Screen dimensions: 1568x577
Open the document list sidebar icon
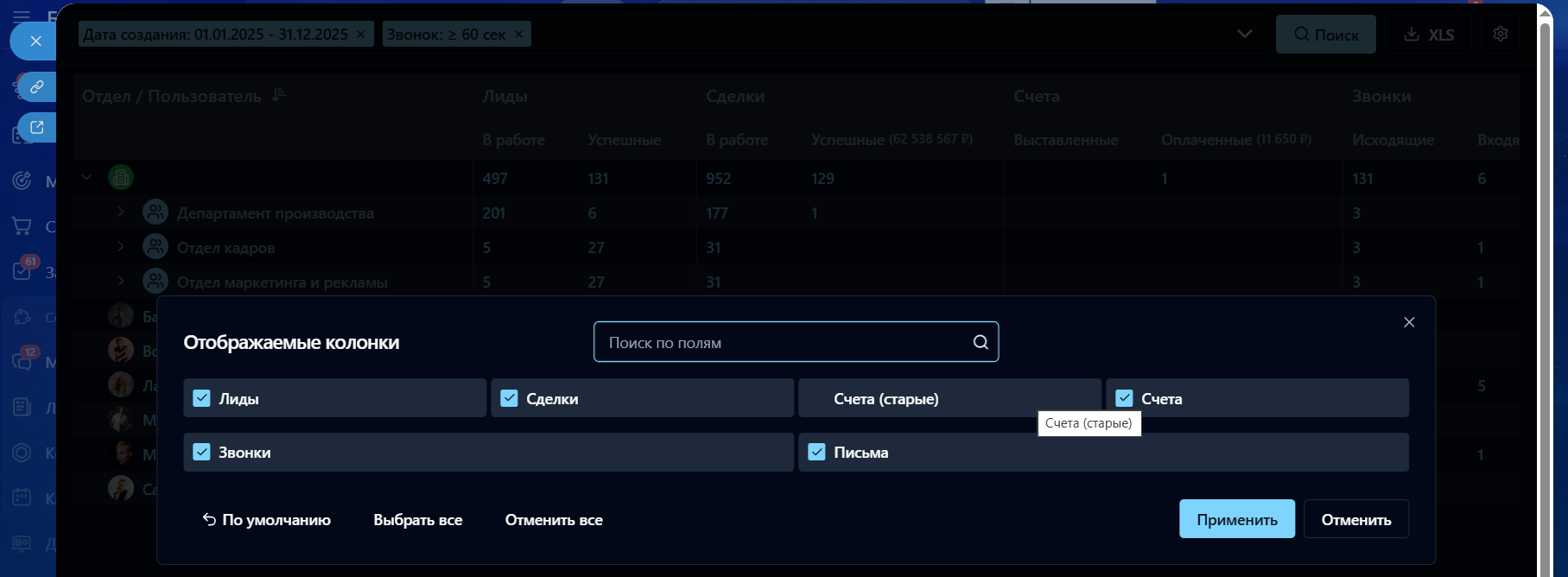pos(22,407)
